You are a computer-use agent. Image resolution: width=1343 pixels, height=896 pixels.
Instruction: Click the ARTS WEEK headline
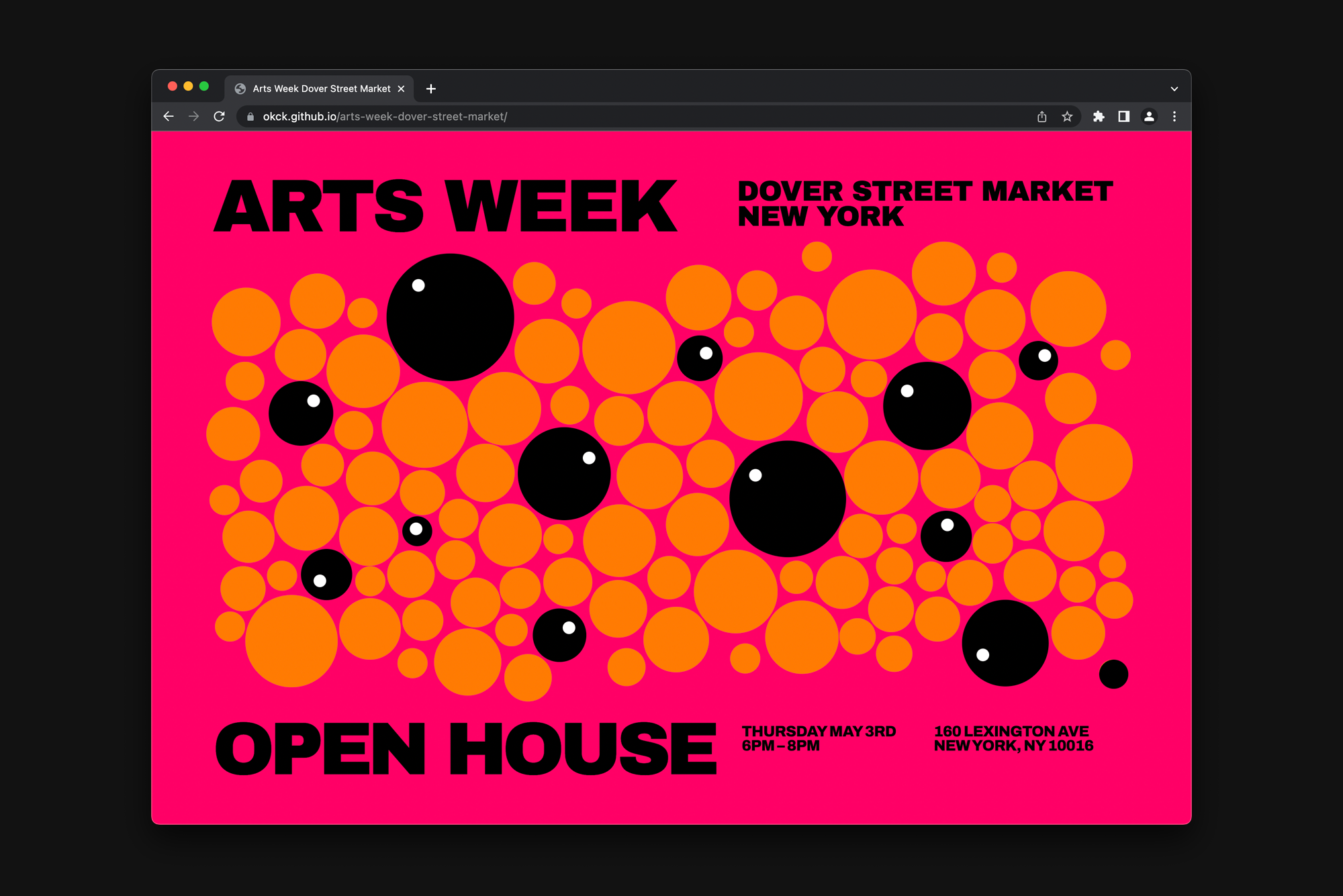[x=445, y=206]
